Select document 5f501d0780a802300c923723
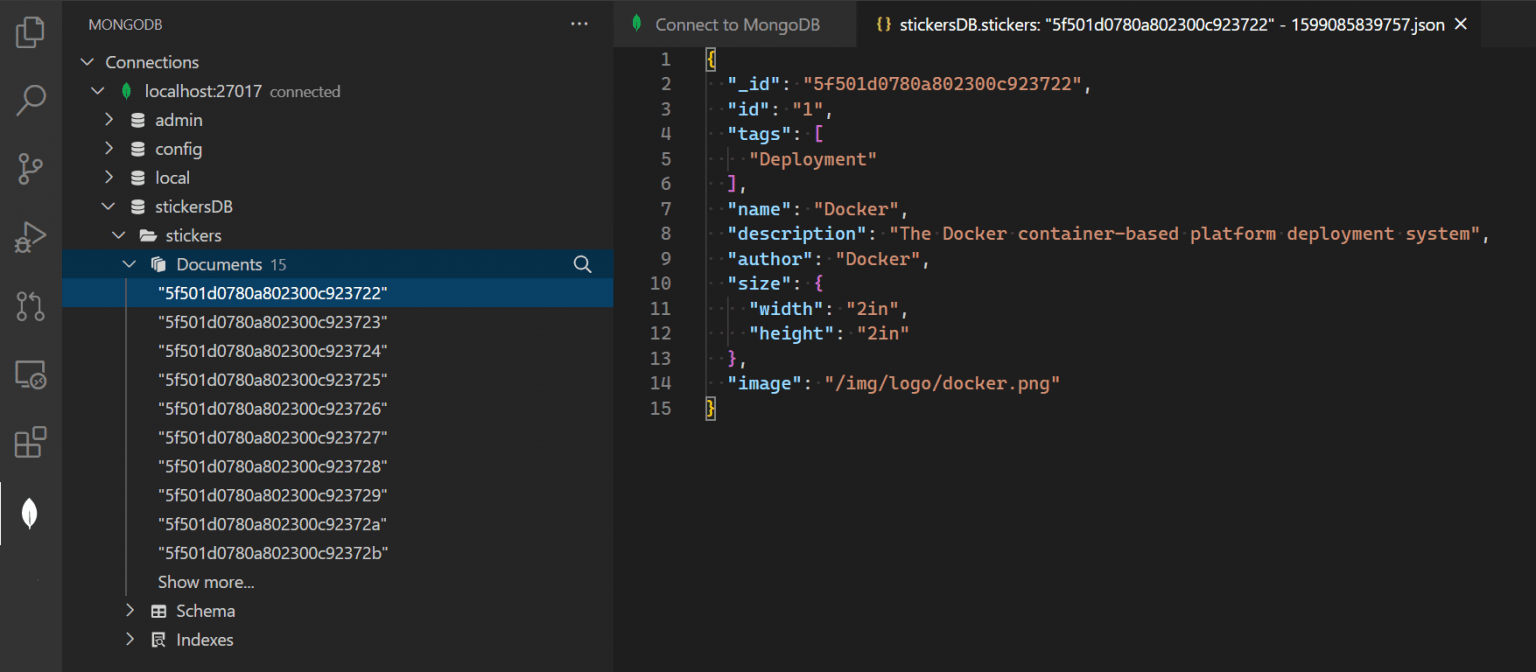1536x672 pixels. [273, 321]
